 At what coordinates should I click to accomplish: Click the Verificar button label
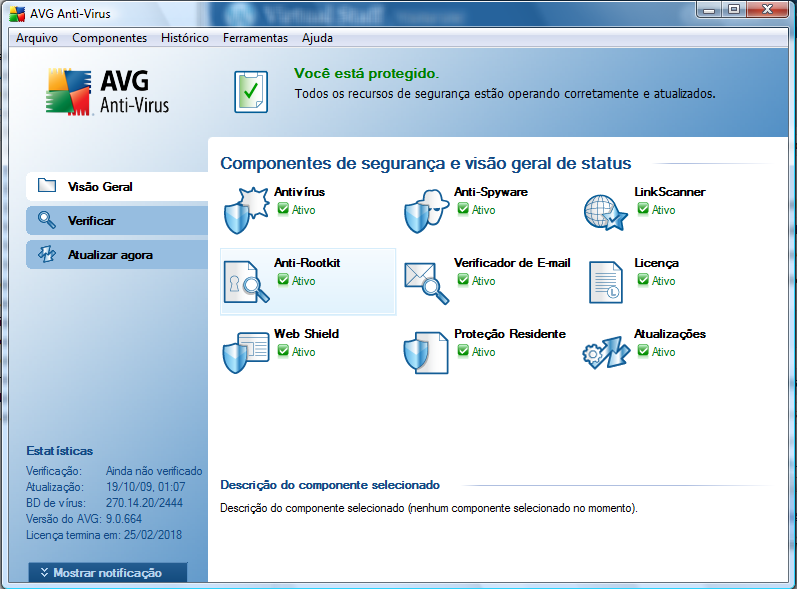pyautogui.click(x=91, y=221)
